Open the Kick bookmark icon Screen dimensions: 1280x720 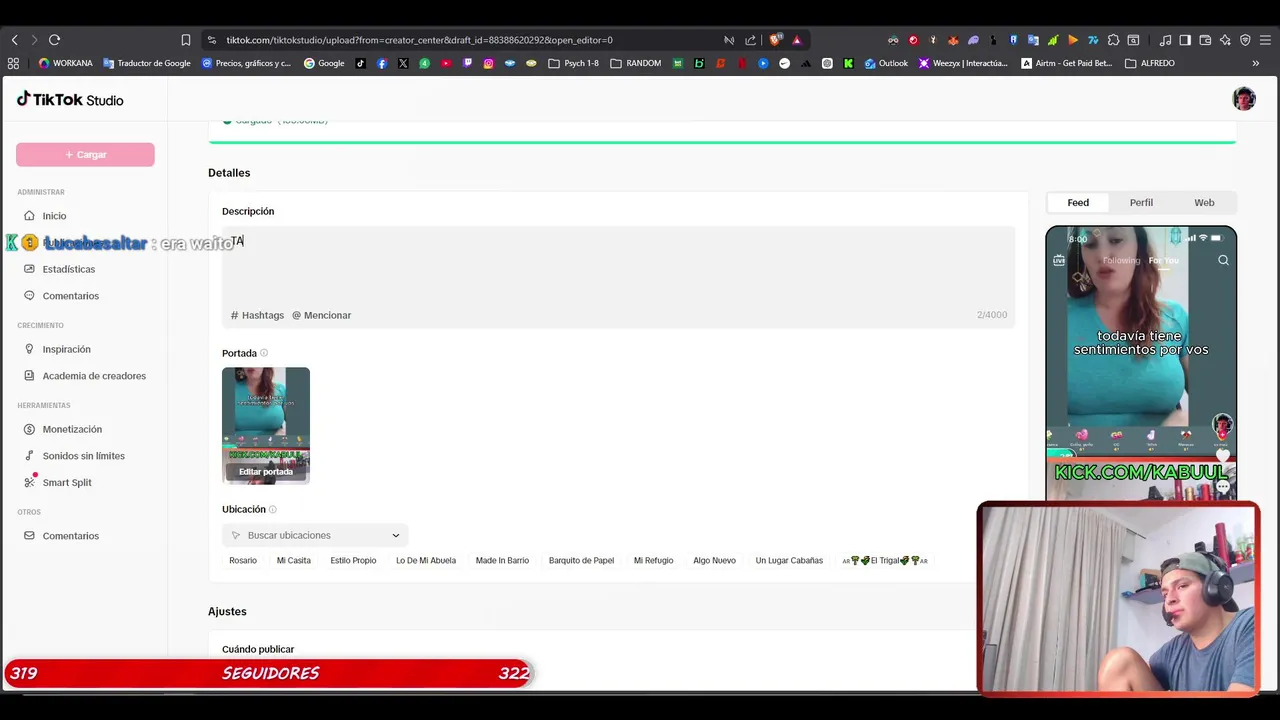point(848,63)
